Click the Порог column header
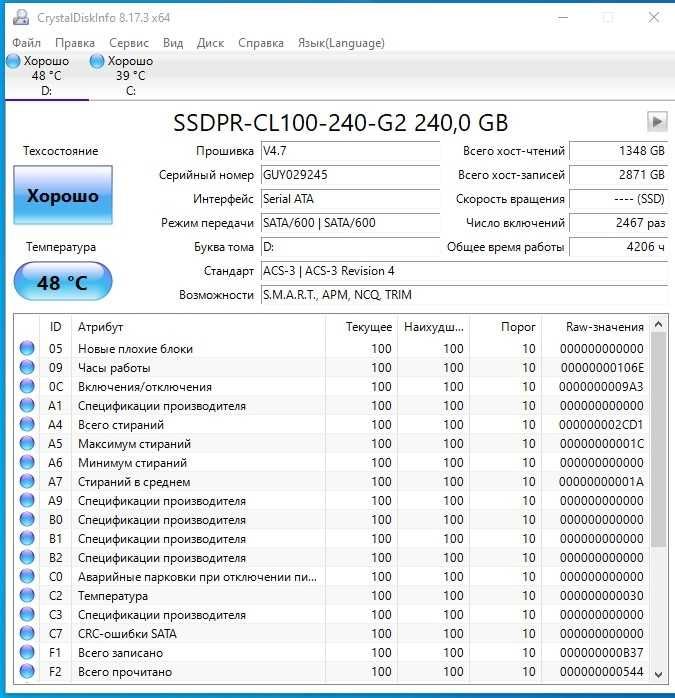Screen dimensions: 675x698 point(506,327)
